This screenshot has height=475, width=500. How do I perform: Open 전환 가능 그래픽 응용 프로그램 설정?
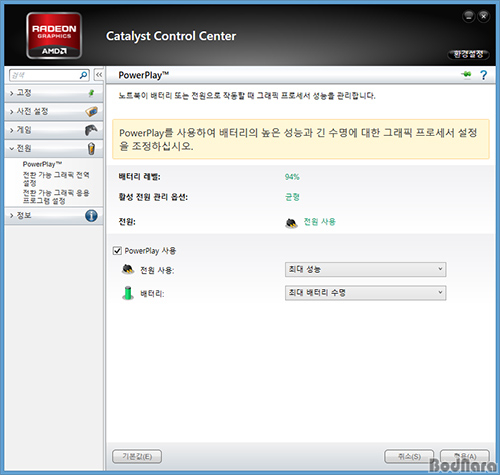click(56, 197)
